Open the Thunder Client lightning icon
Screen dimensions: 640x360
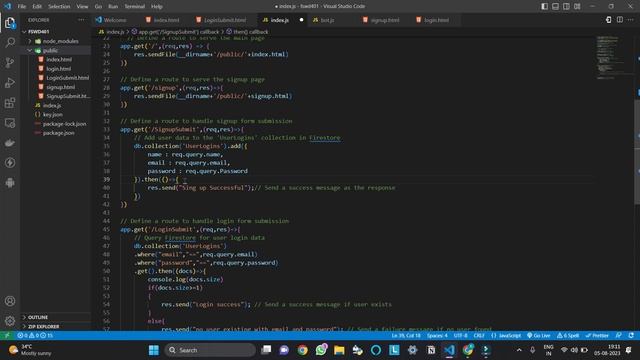[x=10, y=163]
